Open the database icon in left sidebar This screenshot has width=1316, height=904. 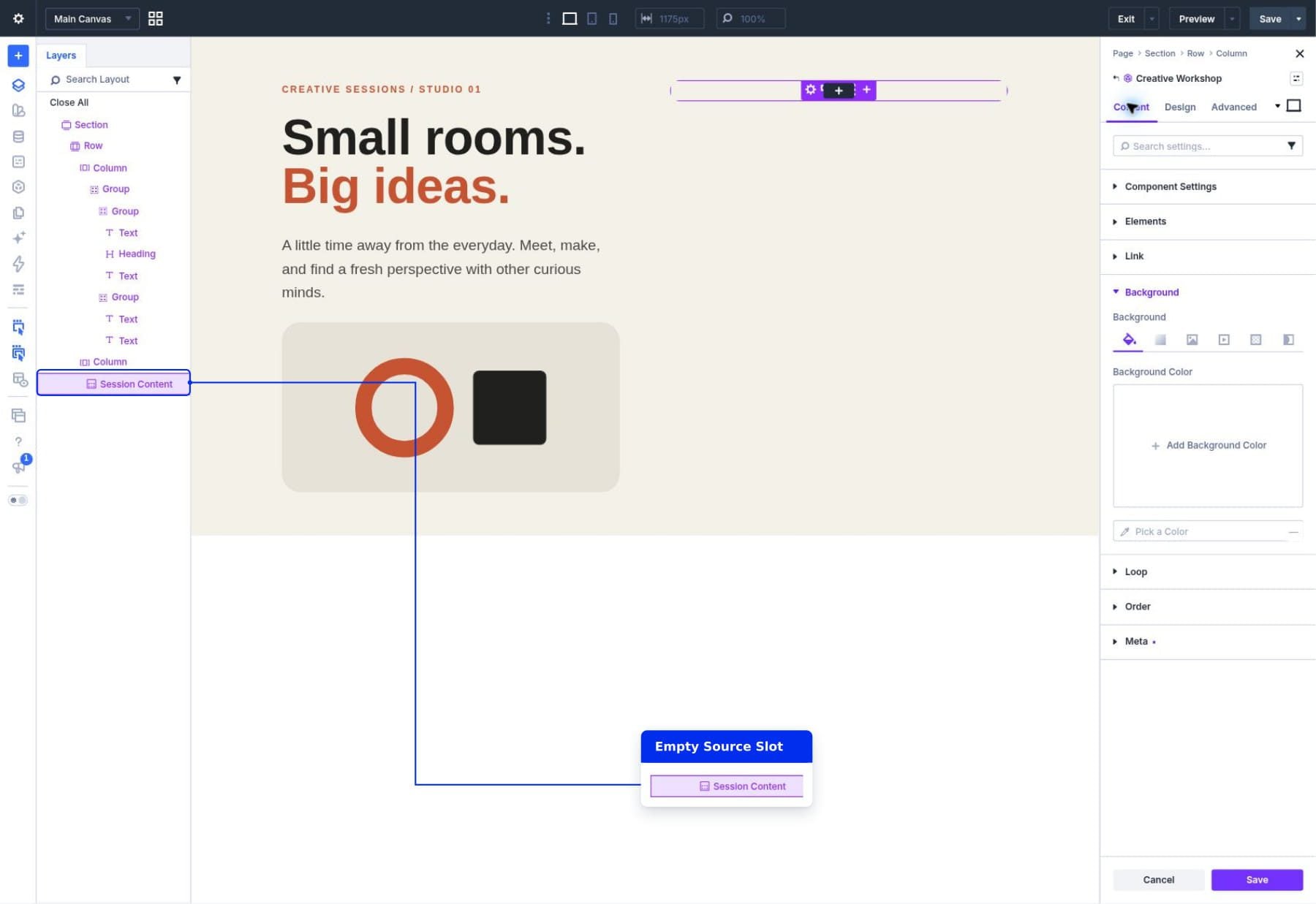click(18, 137)
